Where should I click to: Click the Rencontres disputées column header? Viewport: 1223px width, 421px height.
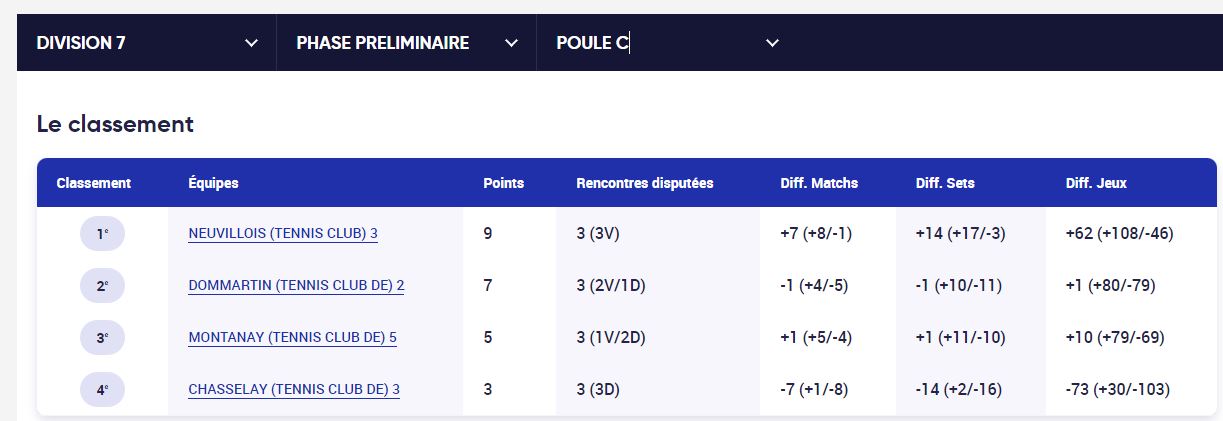(645, 183)
